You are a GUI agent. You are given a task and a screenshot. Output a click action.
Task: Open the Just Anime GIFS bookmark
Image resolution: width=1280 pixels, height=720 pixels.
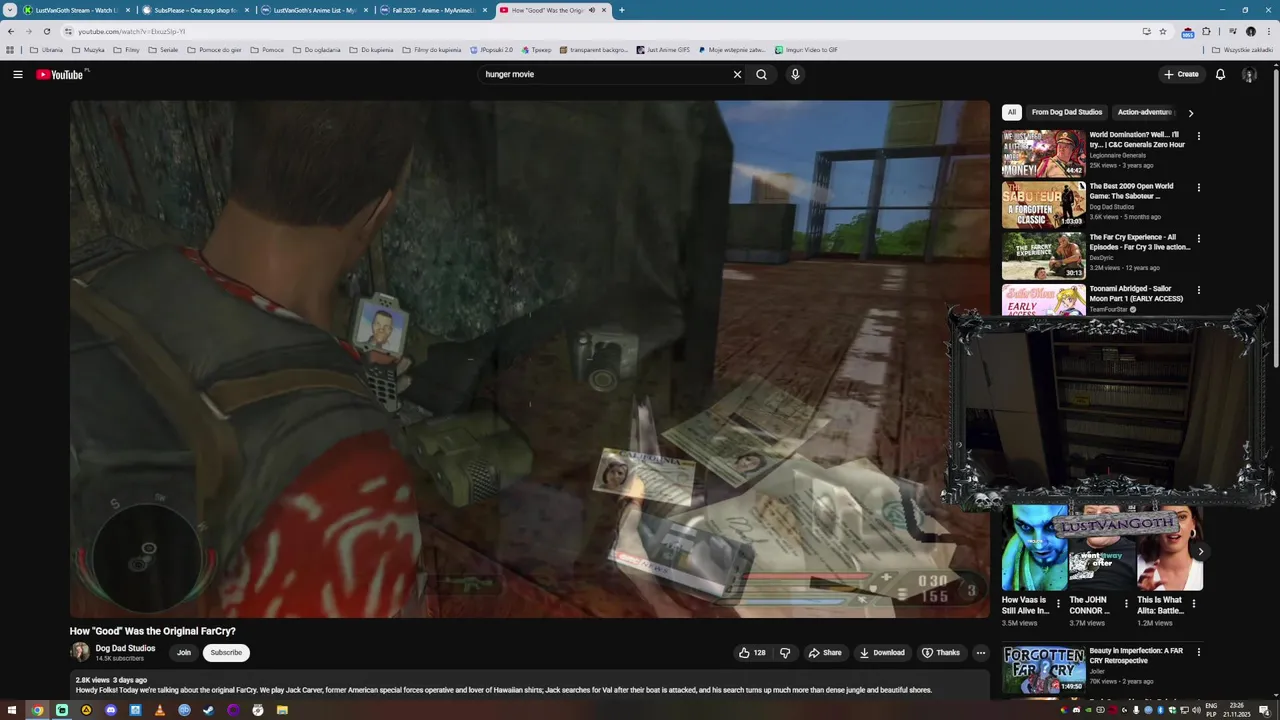pos(662,50)
